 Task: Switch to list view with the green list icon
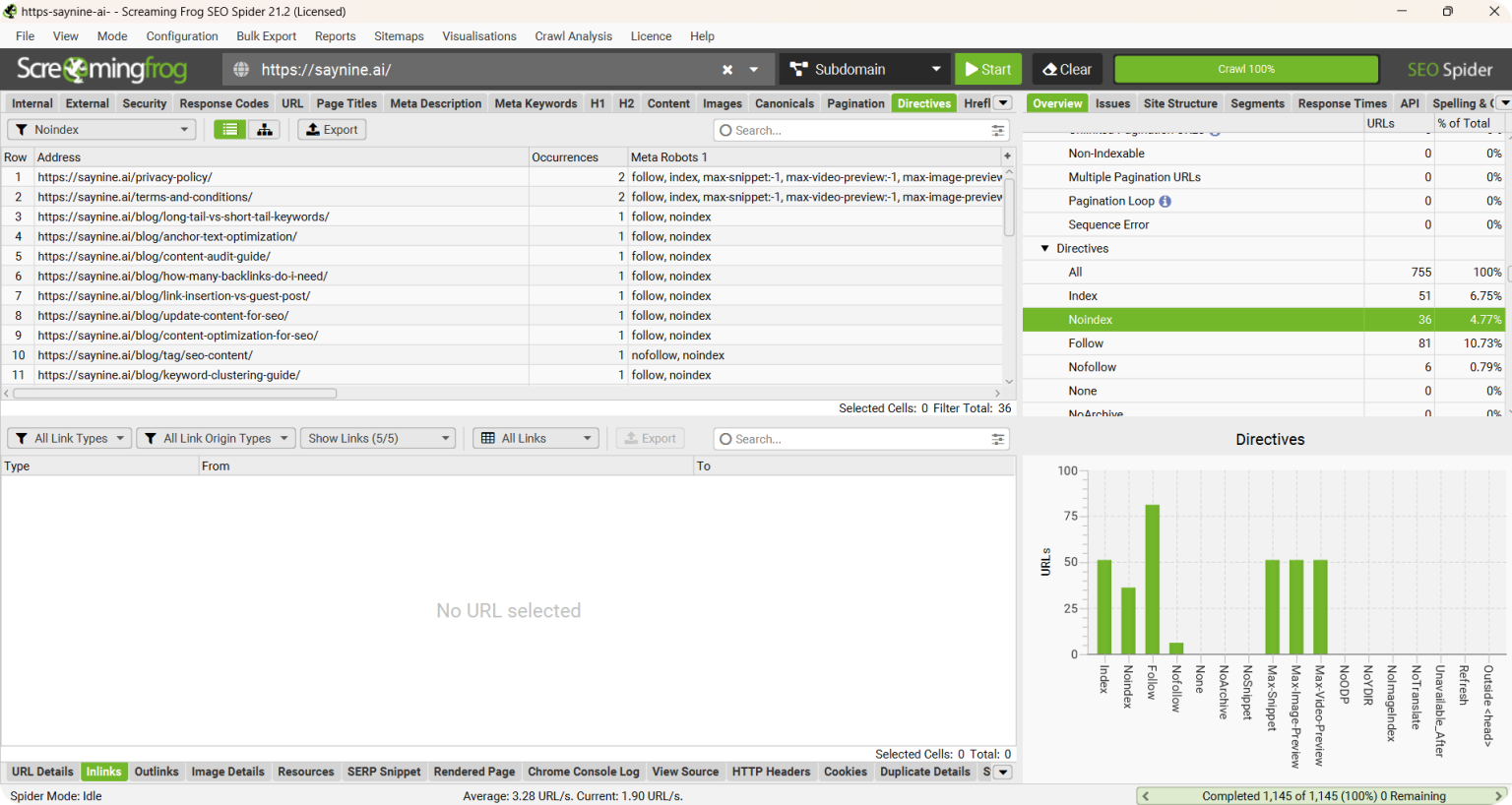230,130
